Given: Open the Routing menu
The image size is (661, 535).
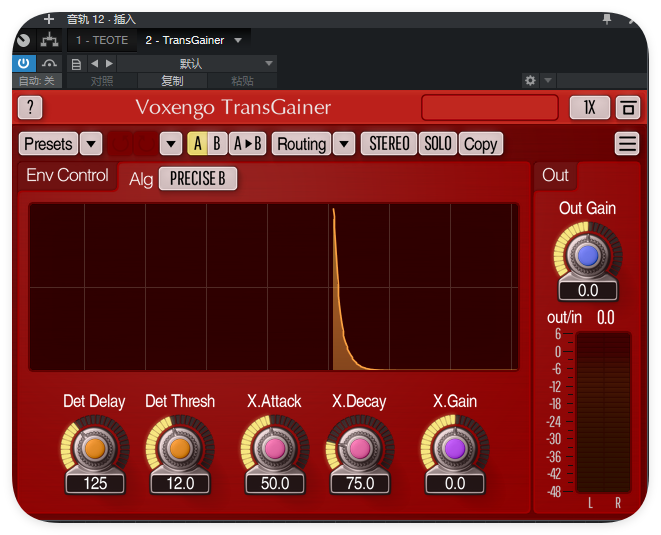Looking at the screenshot, I should tap(301, 144).
